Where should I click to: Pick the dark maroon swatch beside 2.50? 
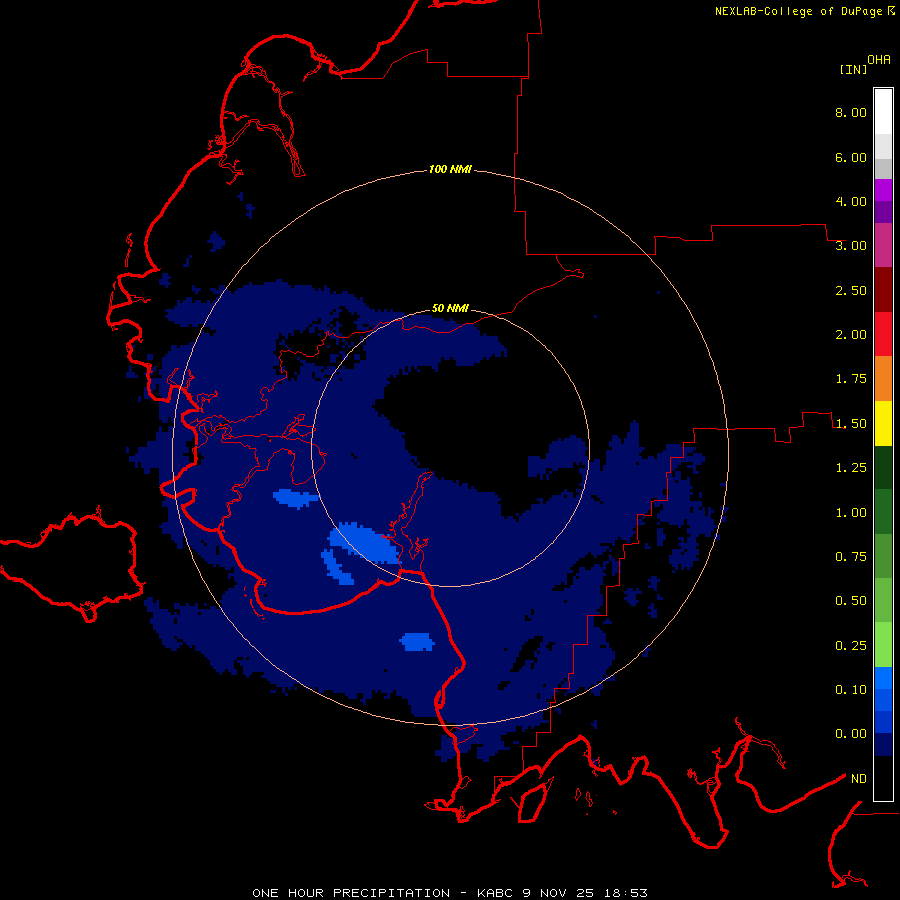pos(883,290)
